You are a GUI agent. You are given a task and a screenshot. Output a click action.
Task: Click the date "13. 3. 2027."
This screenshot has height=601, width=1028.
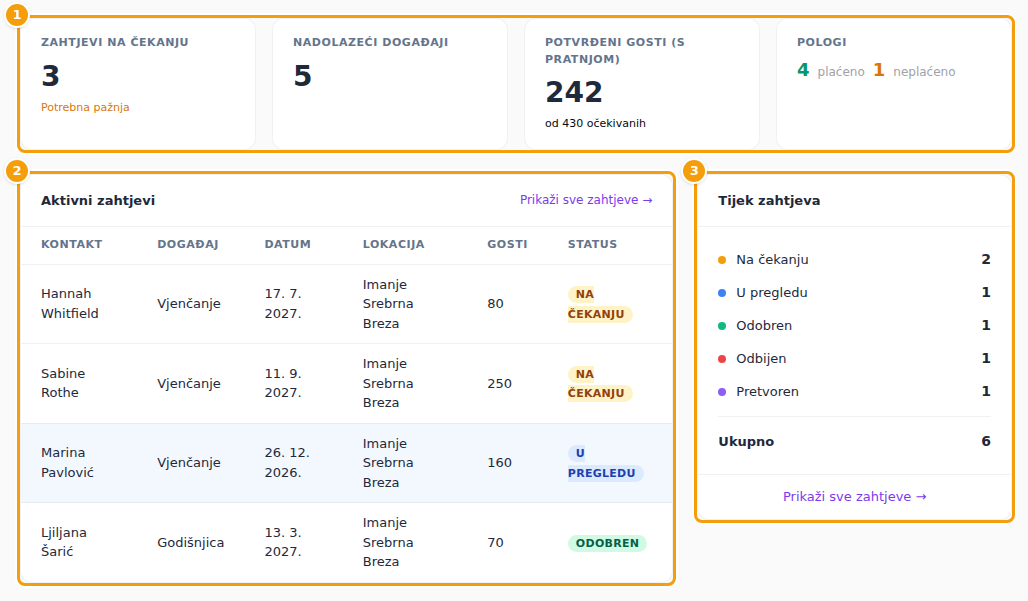[x=283, y=542]
